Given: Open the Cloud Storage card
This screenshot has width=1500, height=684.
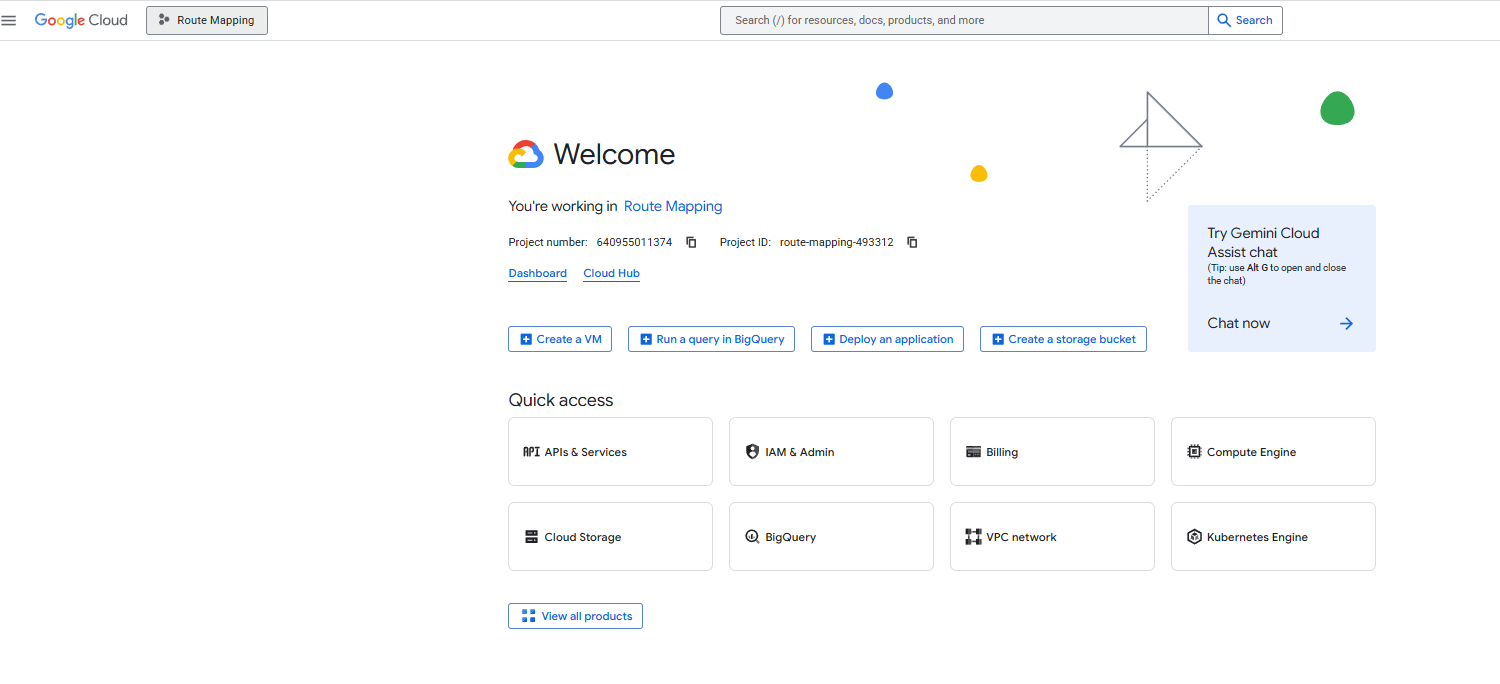Looking at the screenshot, I should coord(610,537).
